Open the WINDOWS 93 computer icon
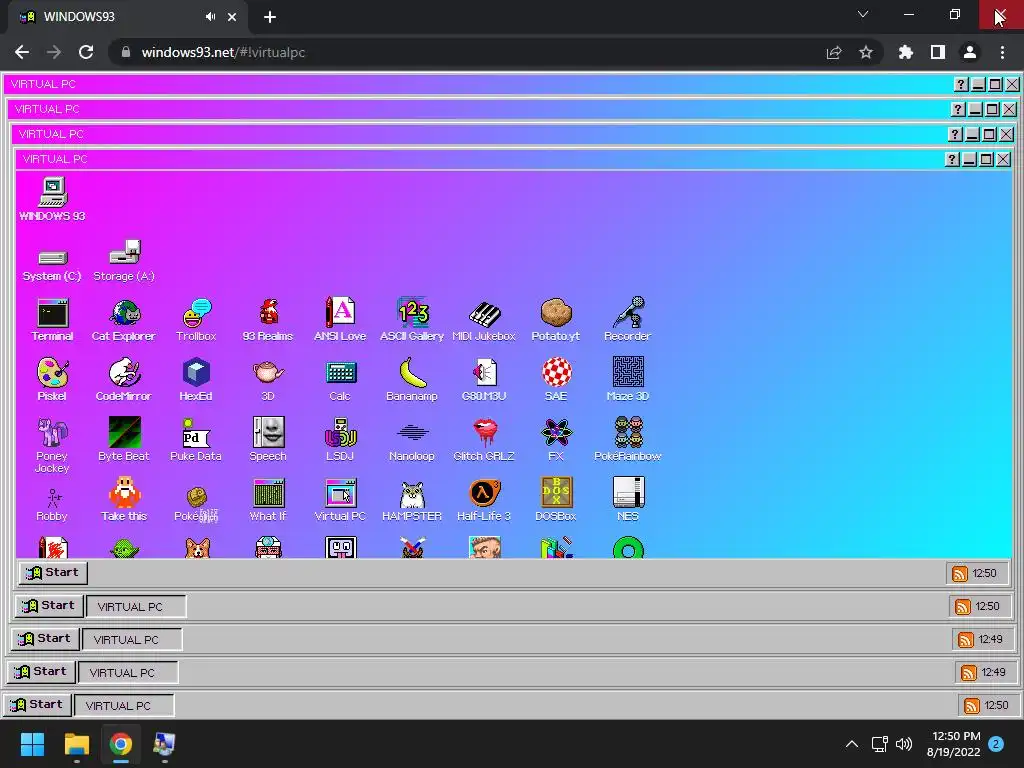 (x=52, y=199)
